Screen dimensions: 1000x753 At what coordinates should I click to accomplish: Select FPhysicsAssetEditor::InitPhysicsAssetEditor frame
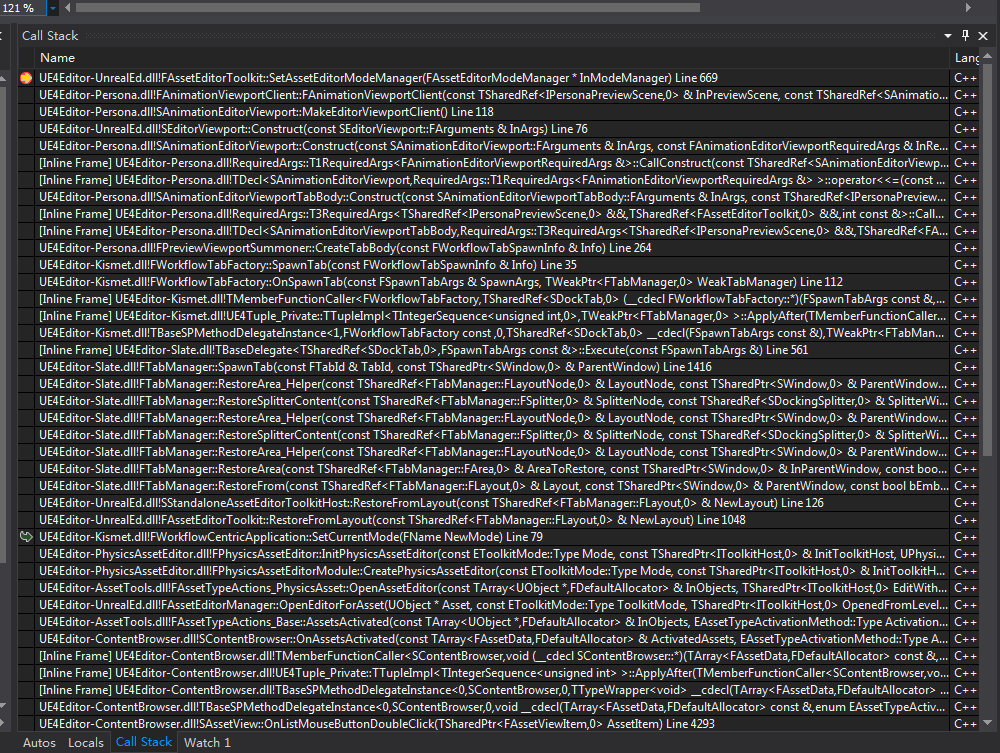[x=493, y=554]
